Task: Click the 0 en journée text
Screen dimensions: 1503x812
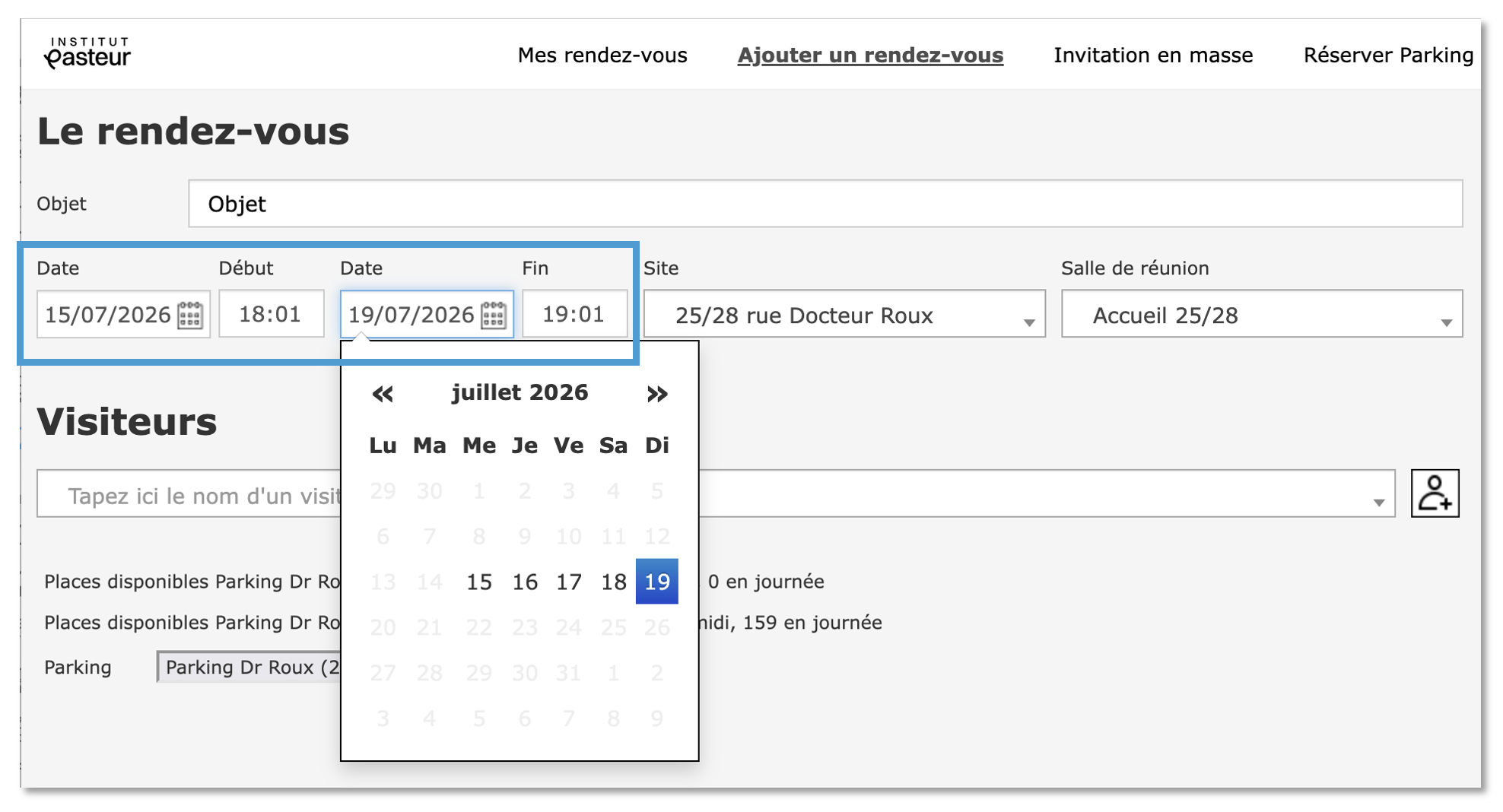Action: point(766,582)
